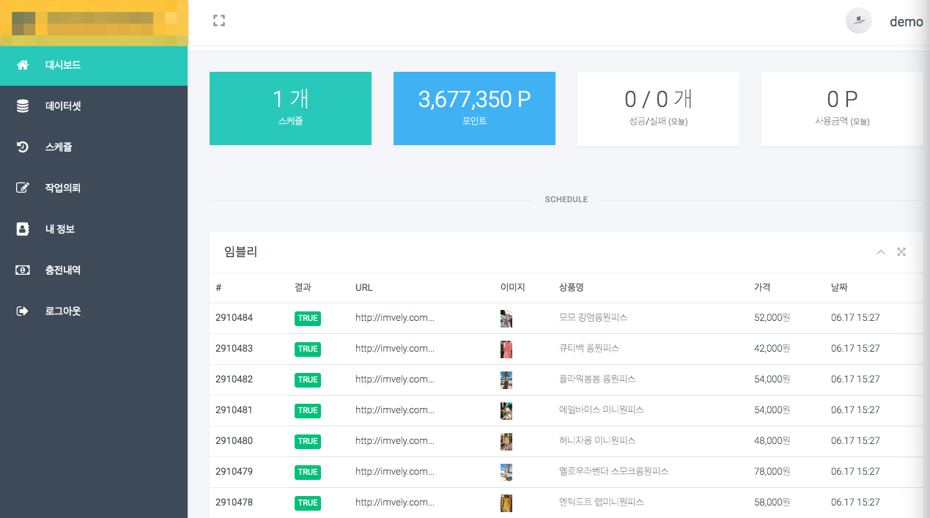This screenshot has width=930, height=518.
Task: Select the ID cell 2910479
Action: (234, 472)
